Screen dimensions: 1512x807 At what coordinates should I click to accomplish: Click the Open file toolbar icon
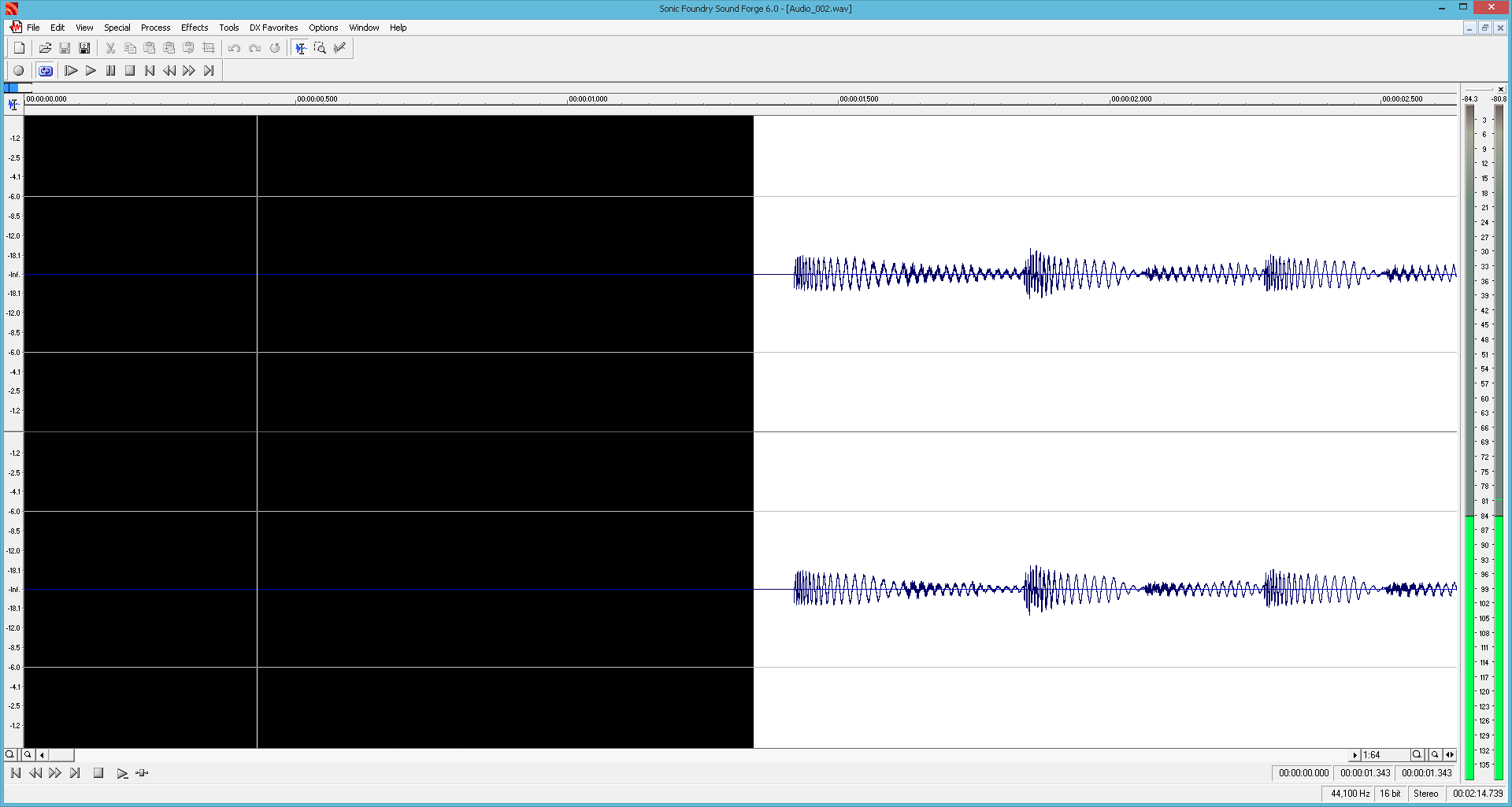pyautogui.click(x=45, y=48)
